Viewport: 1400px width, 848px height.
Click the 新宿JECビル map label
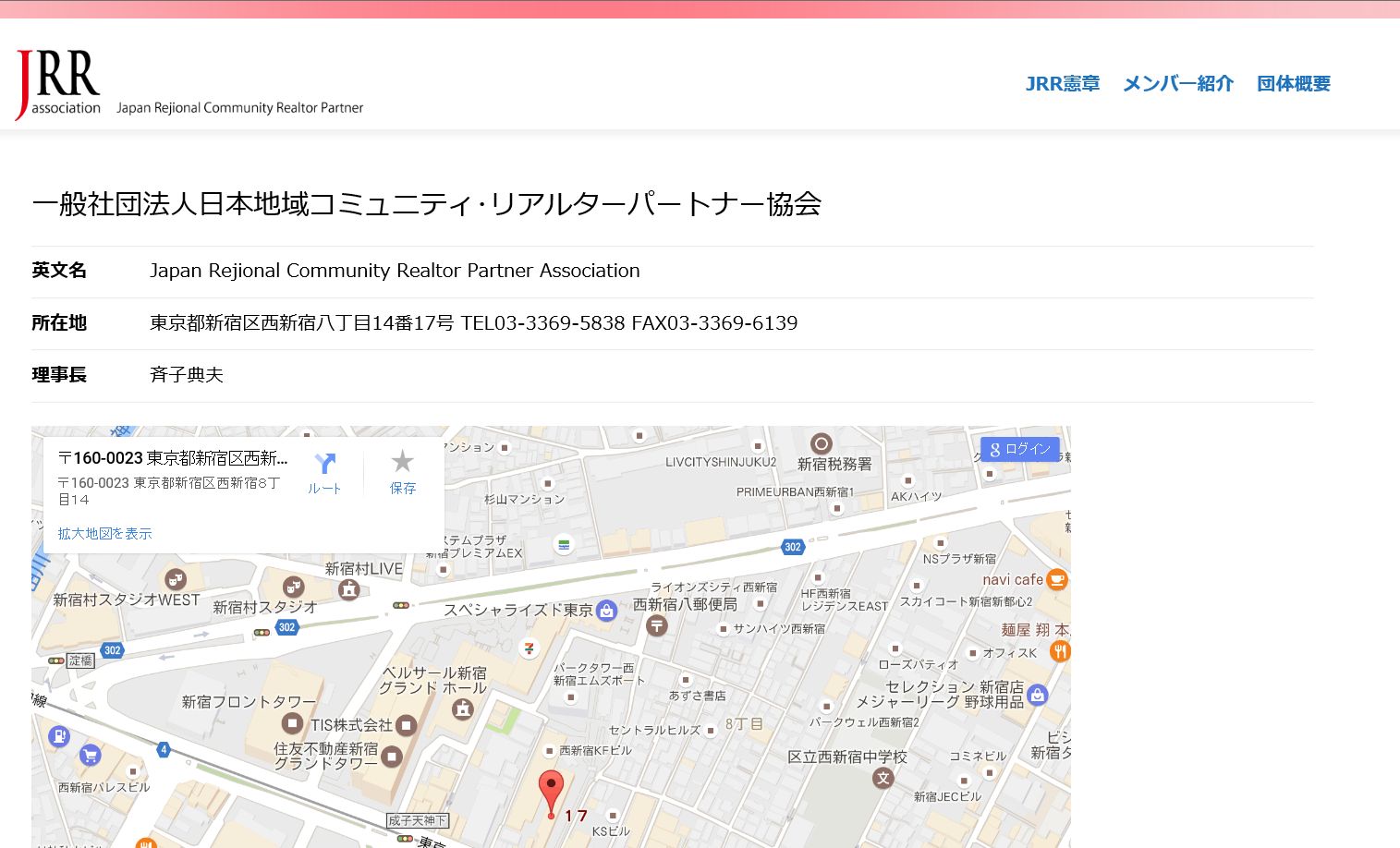click(x=947, y=796)
